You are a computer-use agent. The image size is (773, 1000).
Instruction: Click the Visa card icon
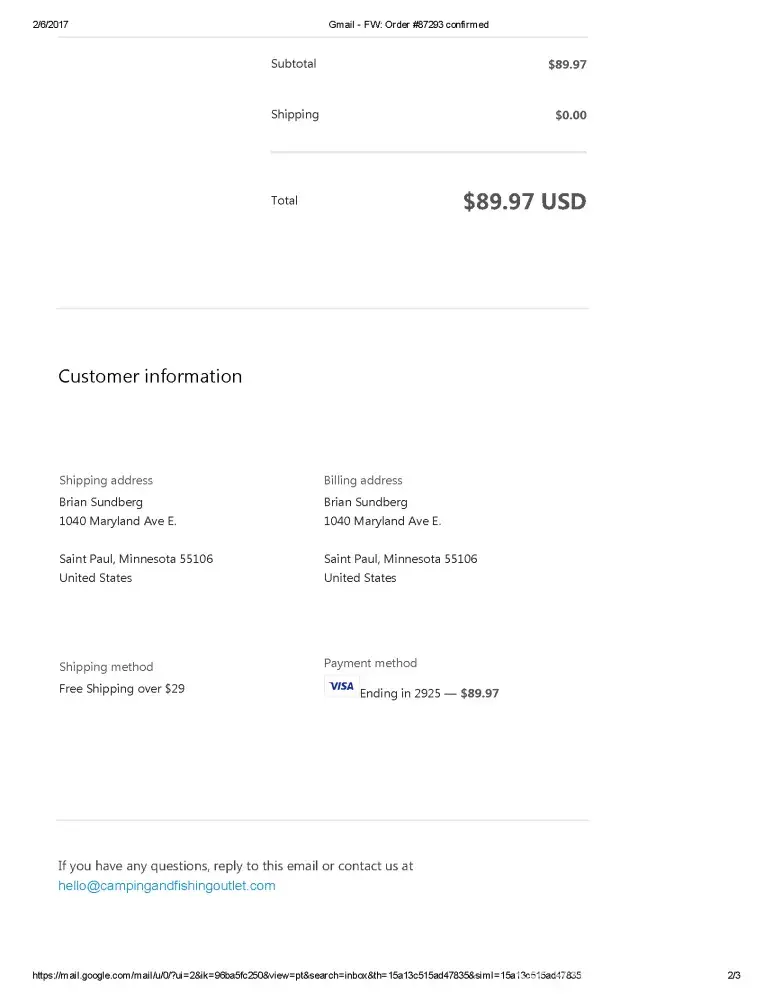pyautogui.click(x=341, y=686)
